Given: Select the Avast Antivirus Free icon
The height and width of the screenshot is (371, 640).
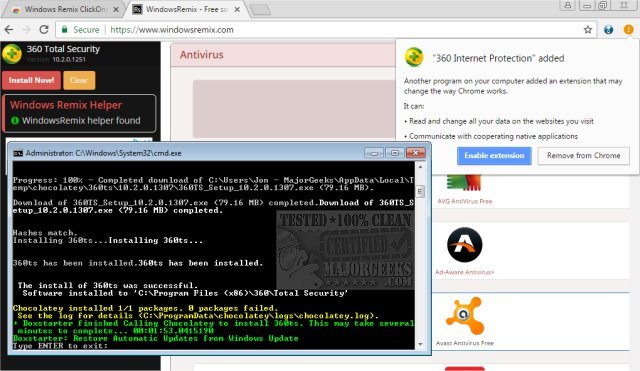Looking at the screenshot, I should (465, 315).
